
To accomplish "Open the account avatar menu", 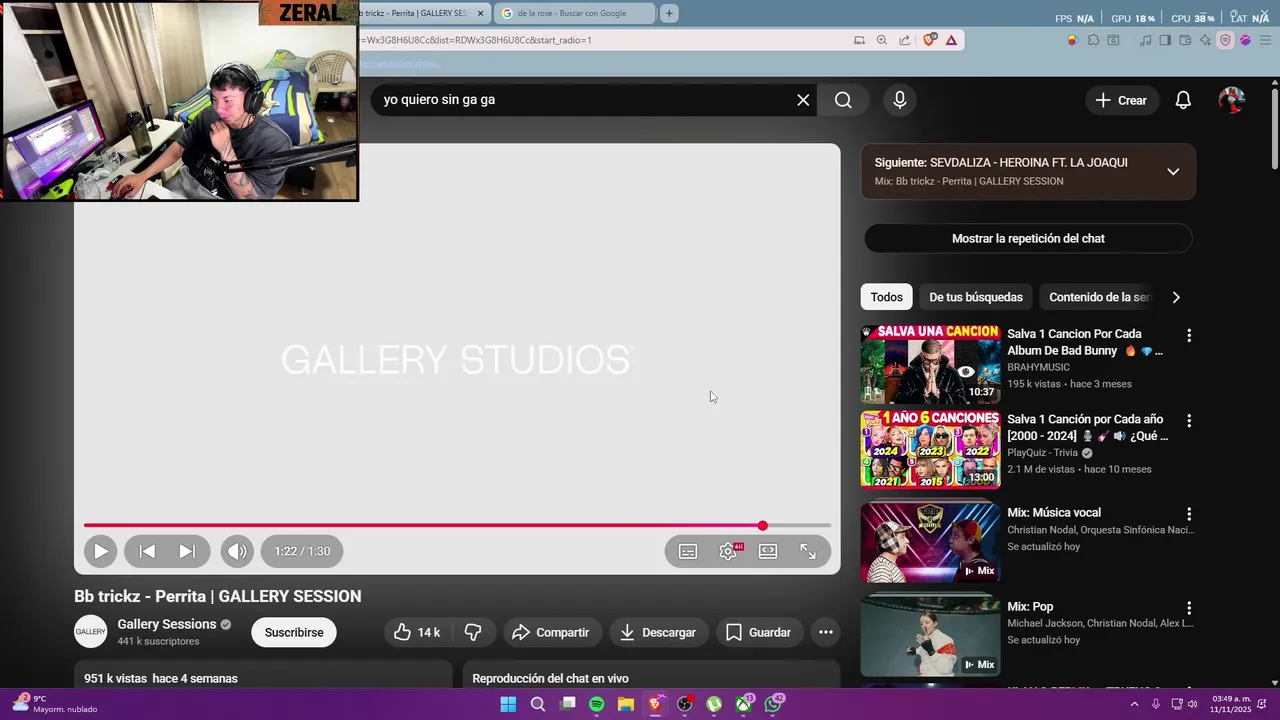I will coord(1232,100).
